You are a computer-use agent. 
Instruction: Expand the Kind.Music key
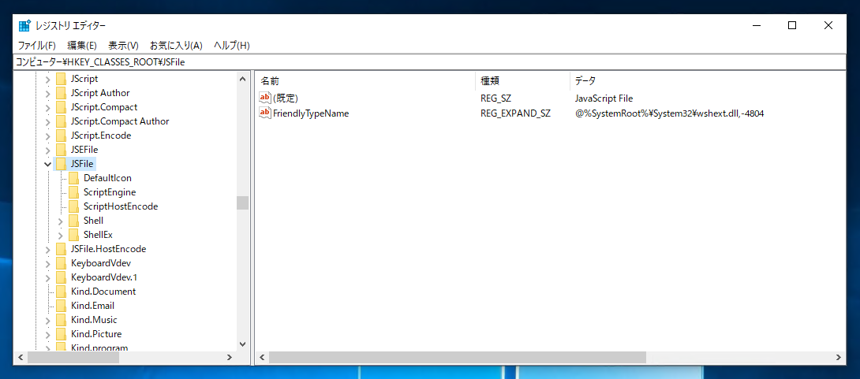coord(48,320)
